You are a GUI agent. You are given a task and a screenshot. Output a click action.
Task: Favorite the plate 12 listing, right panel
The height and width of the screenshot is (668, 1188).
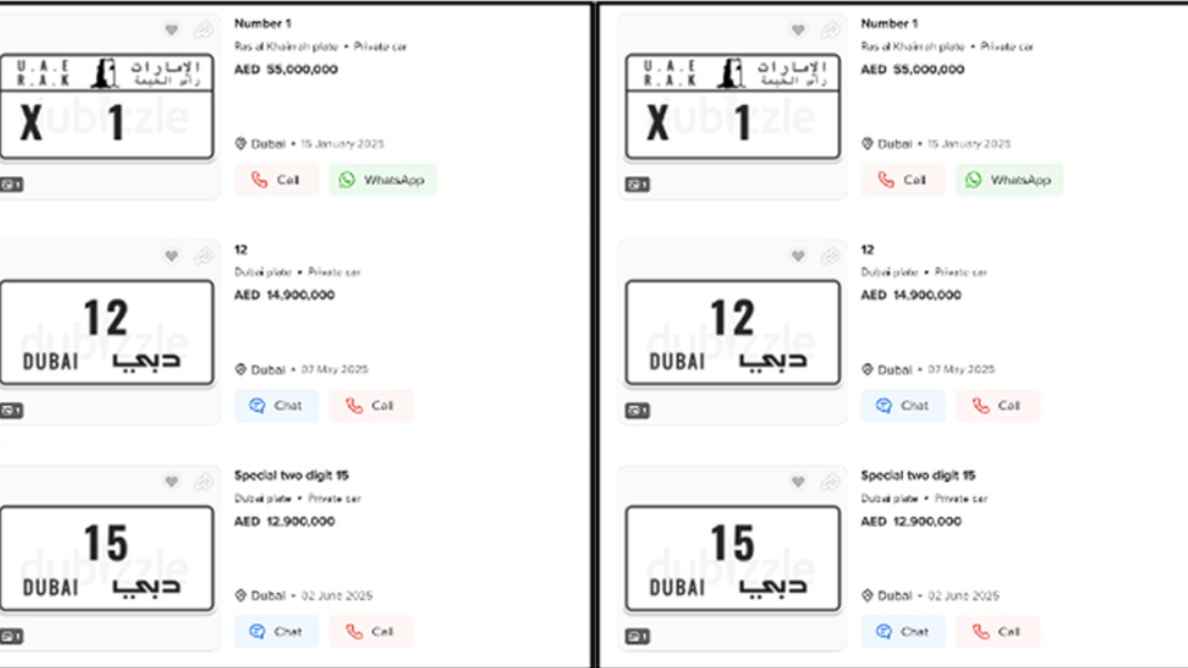[x=798, y=256]
